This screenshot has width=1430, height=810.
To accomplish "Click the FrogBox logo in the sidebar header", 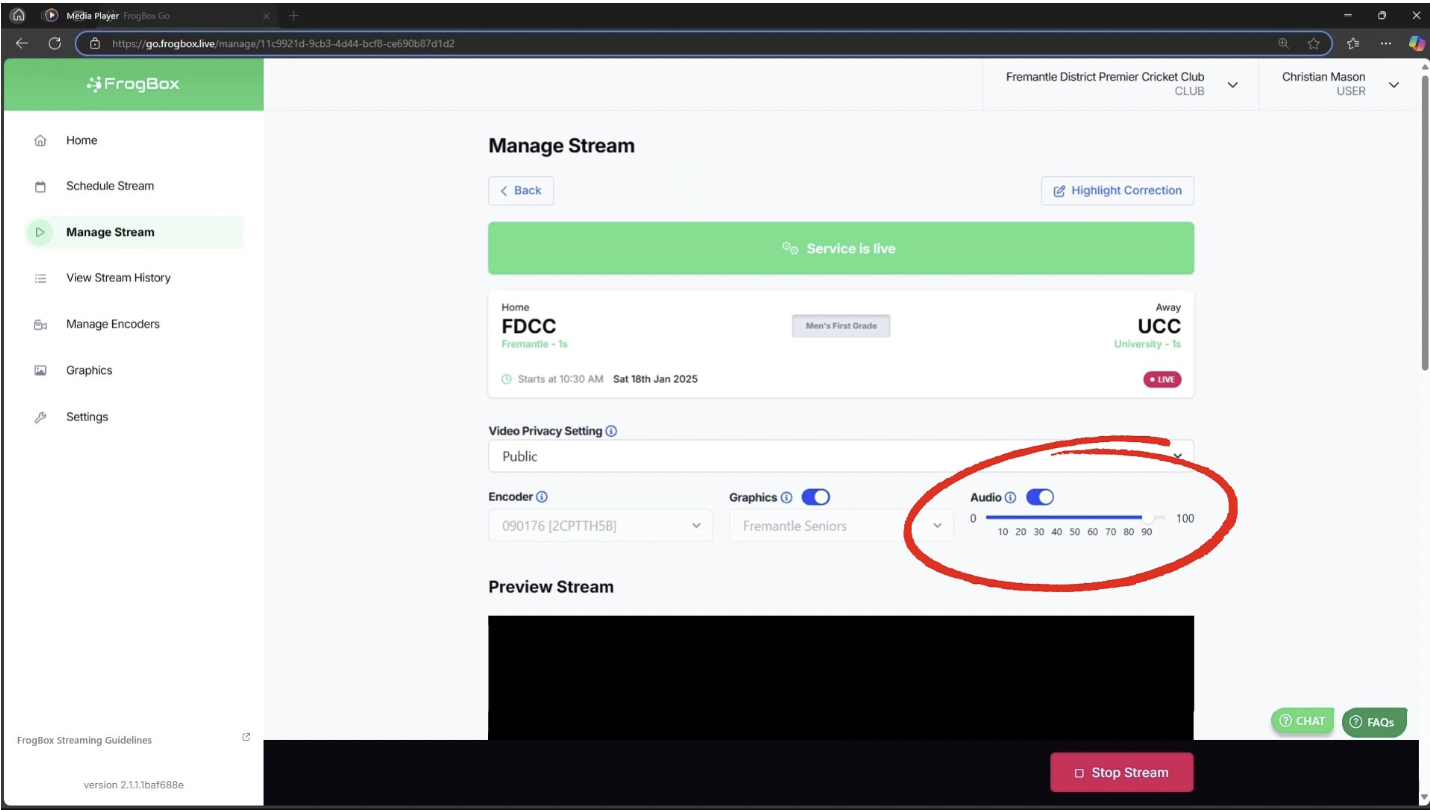I will click(134, 84).
